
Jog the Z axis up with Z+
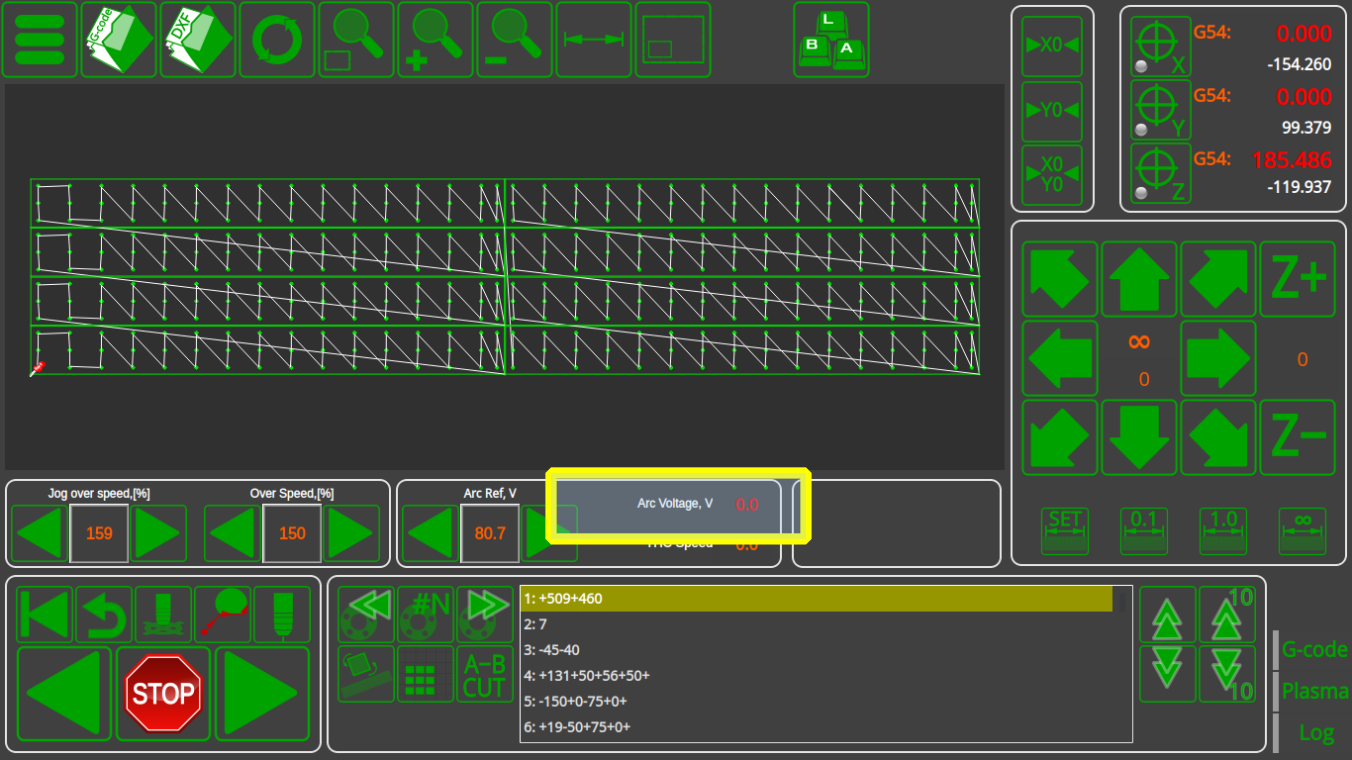pos(1297,279)
